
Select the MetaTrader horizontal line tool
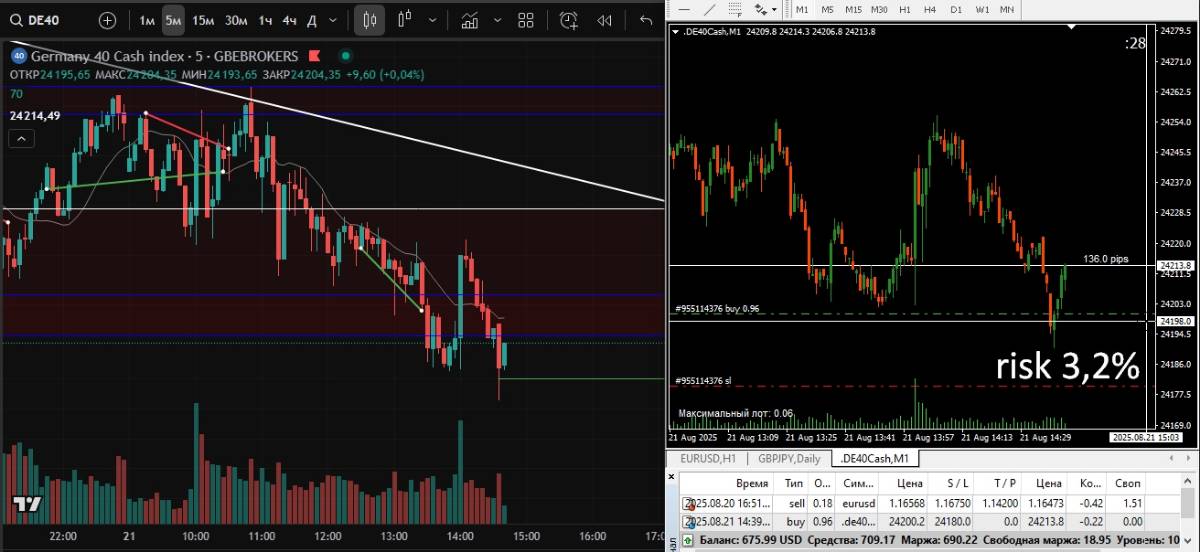pyautogui.click(x=683, y=9)
